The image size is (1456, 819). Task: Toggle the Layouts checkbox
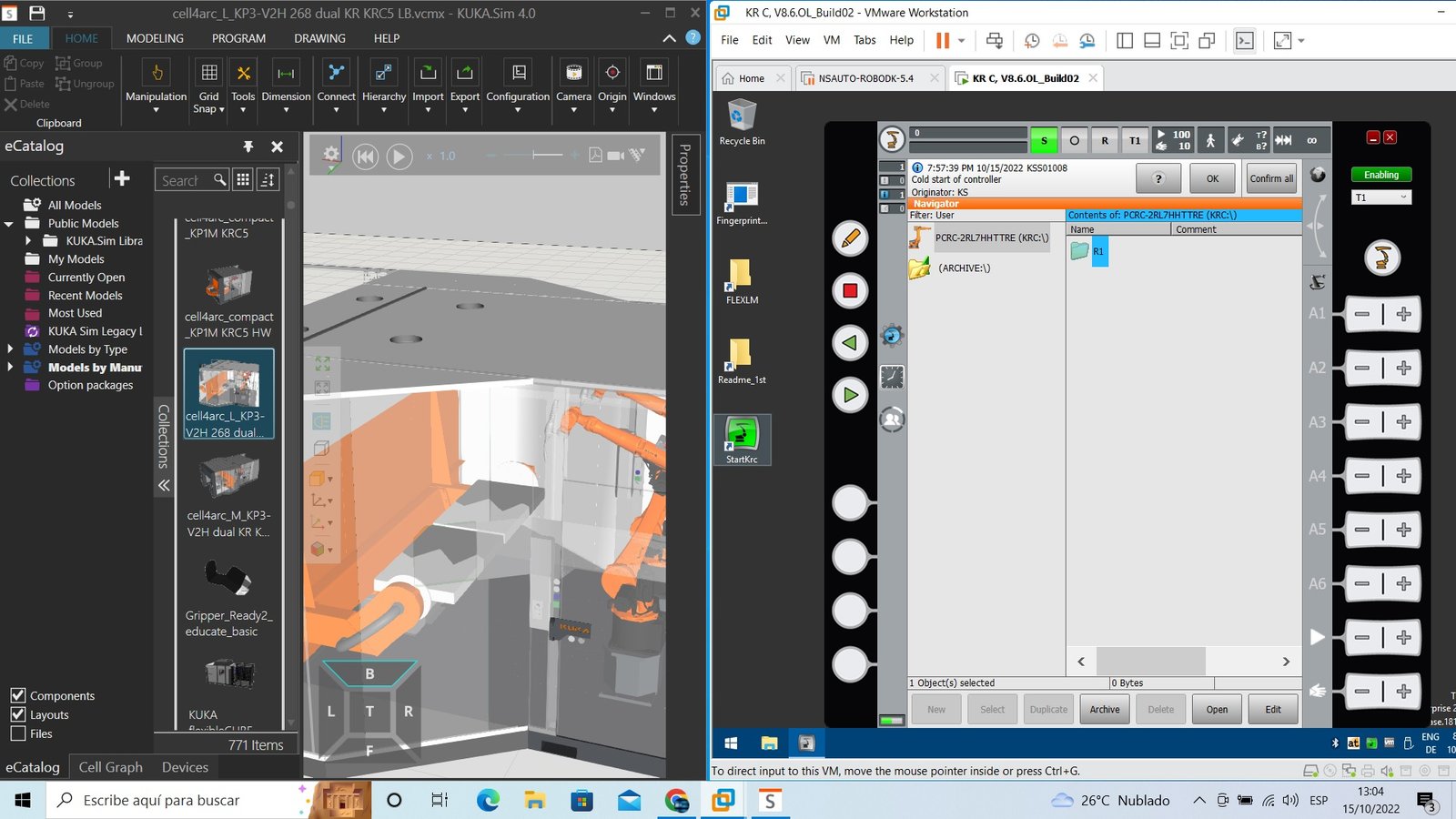18,714
